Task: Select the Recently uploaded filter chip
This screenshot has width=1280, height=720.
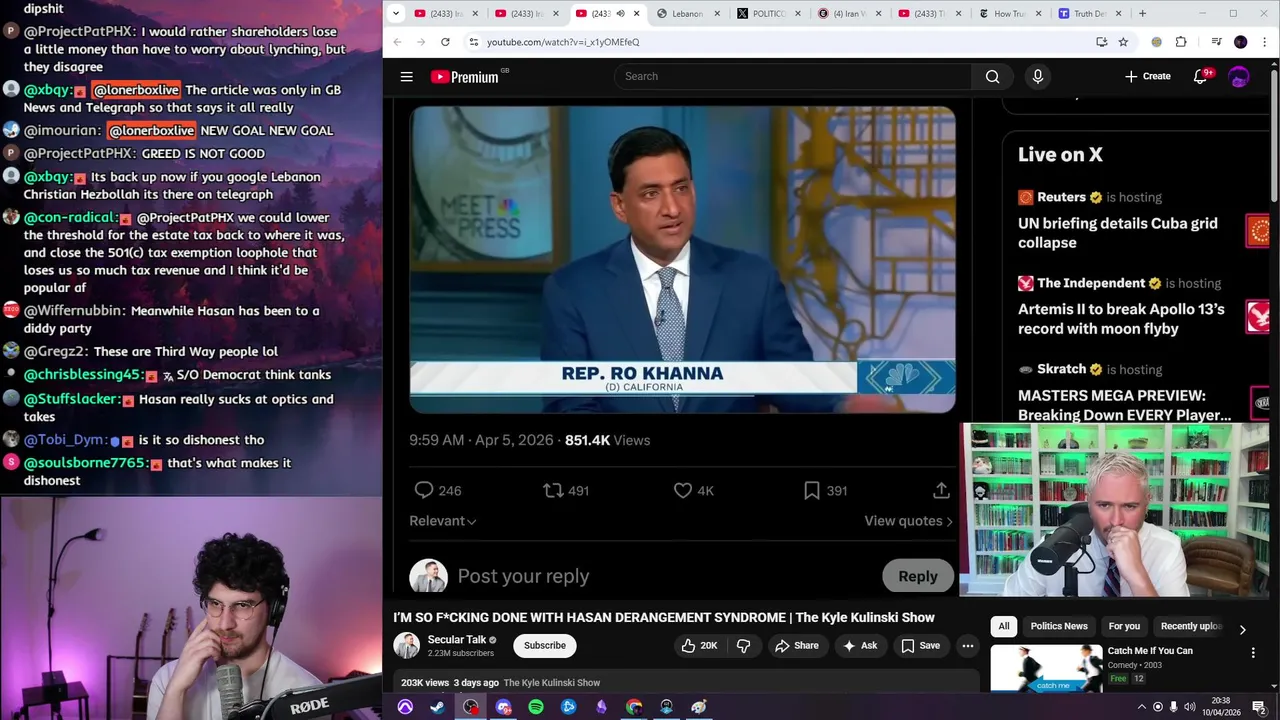Action: point(1190,626)
